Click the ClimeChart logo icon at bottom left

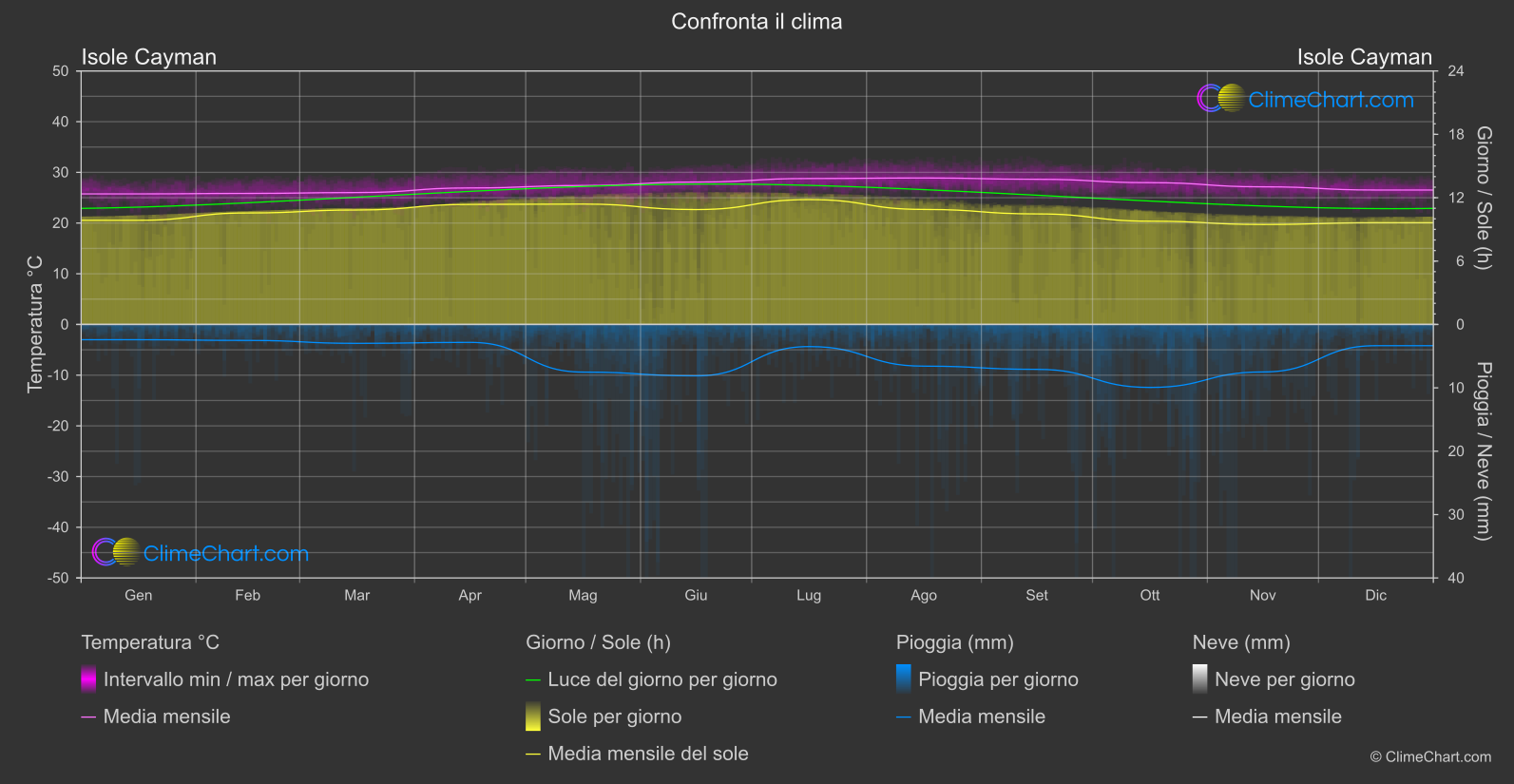[116, 552]
